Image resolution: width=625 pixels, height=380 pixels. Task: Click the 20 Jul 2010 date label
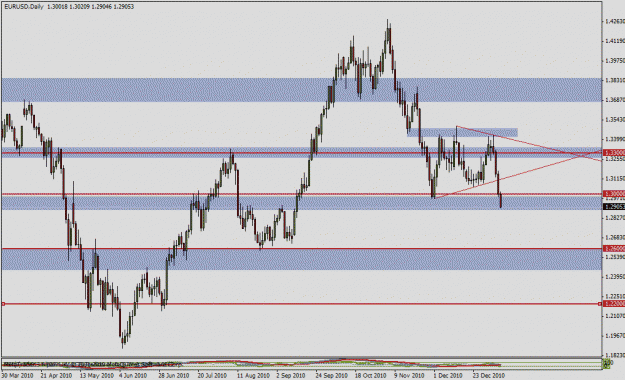tap(212, 376)
